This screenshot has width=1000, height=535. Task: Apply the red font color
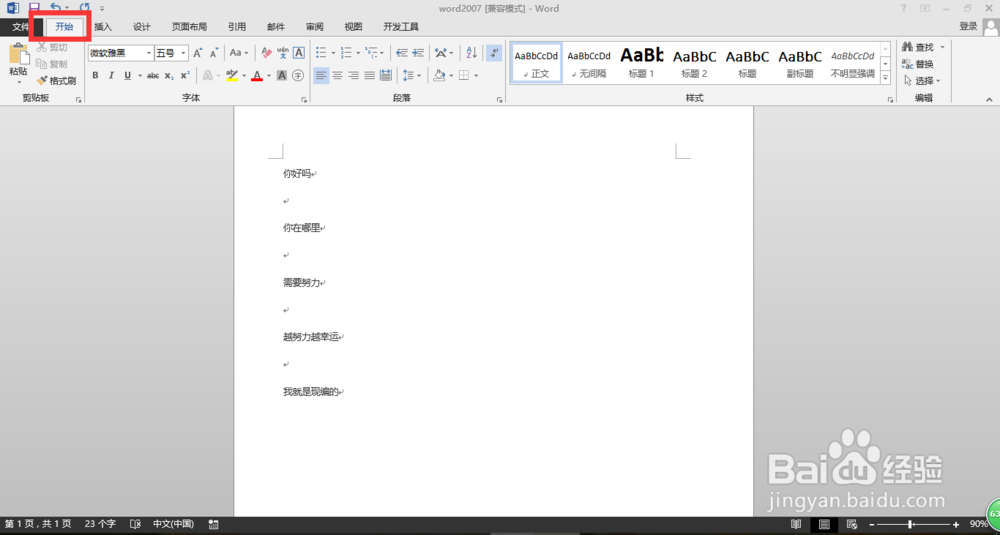257,76
